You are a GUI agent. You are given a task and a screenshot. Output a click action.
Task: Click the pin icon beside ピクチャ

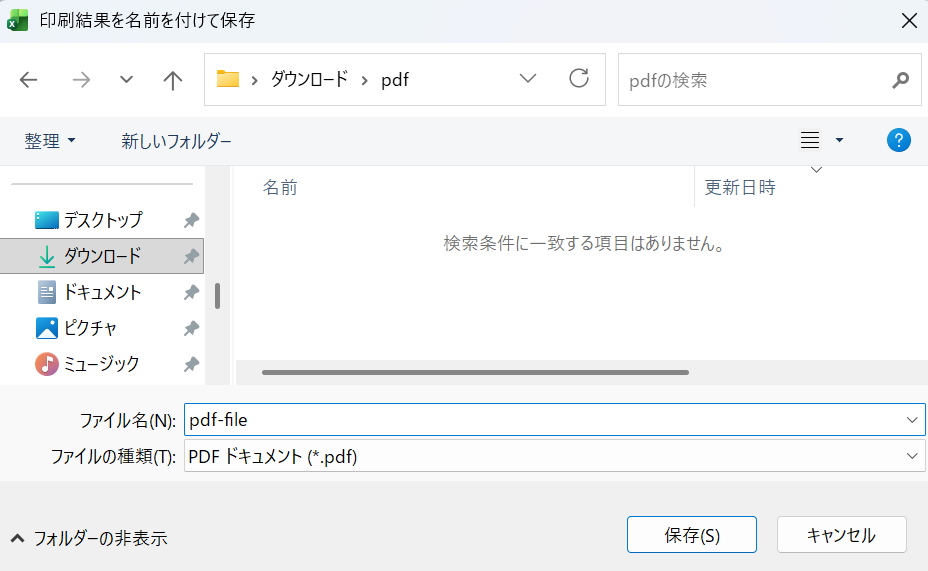point(191,328)
